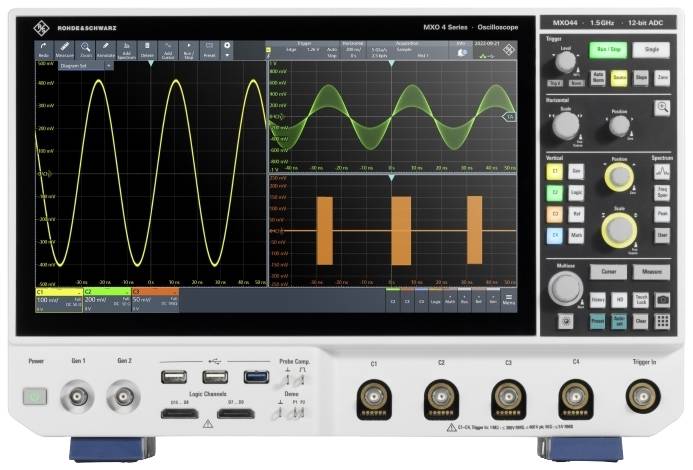
Task: Open the Measure tool in the toolbar
Action: tap(65, 49)
